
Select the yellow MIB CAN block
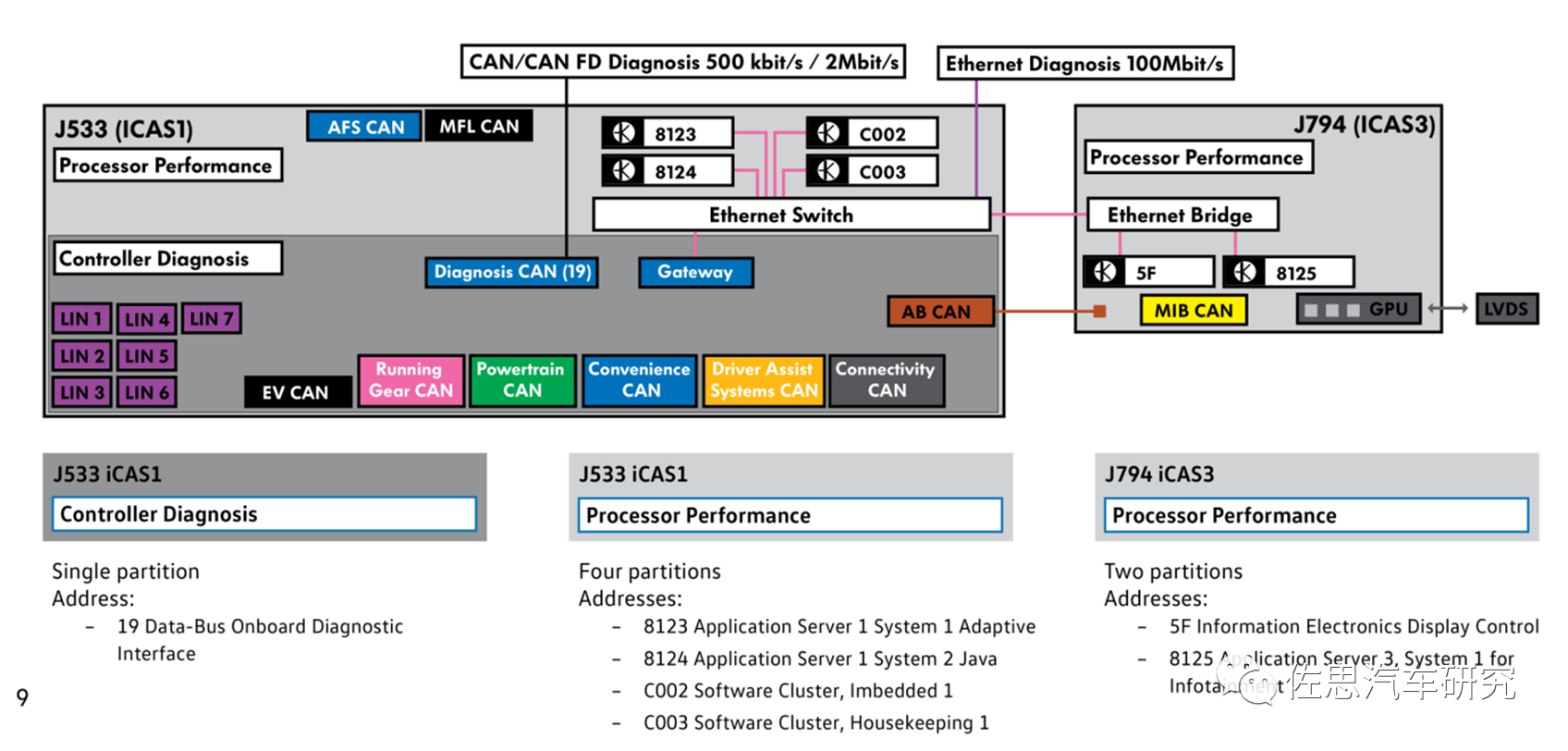[x=1194, y=310]
